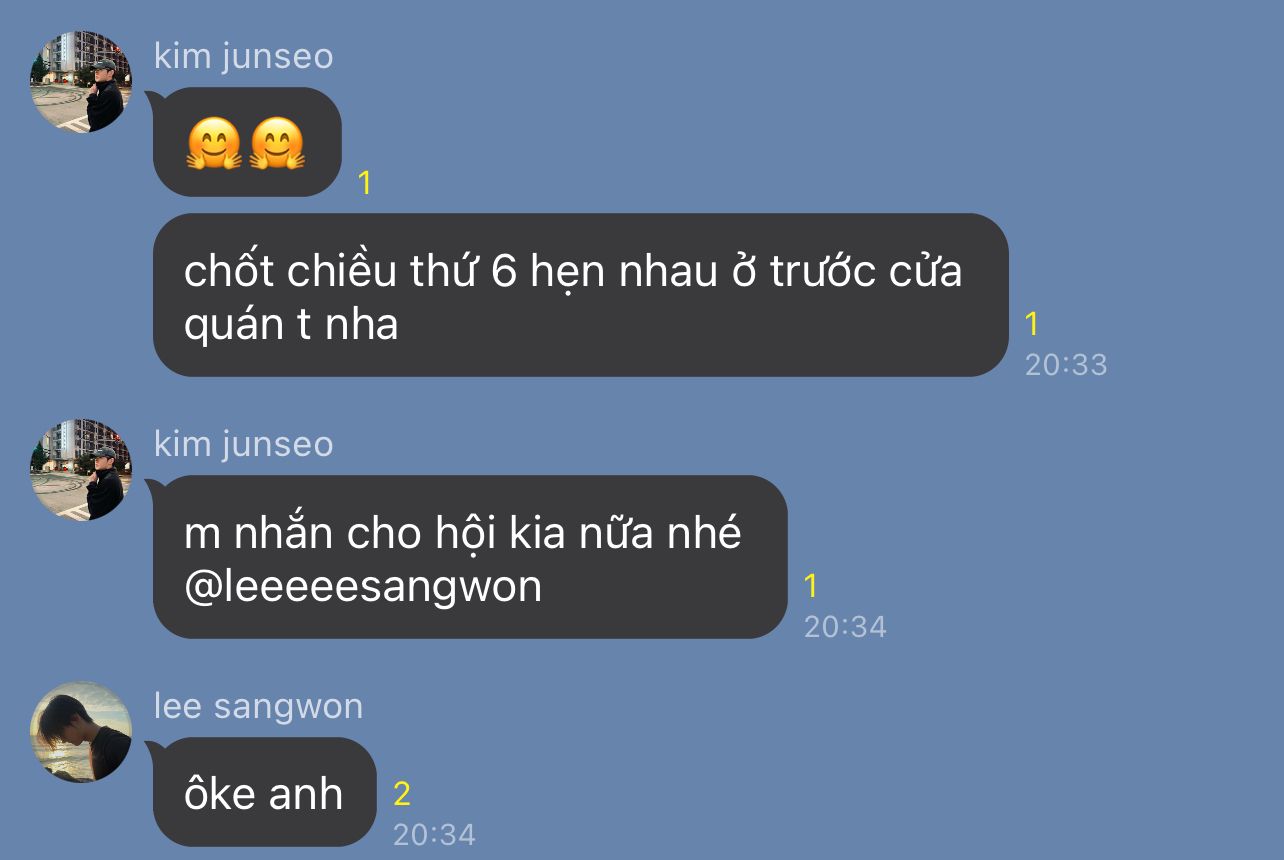
Task: Click the 20:34 timestamp beside the mention message
Action: tap(845, 626)
